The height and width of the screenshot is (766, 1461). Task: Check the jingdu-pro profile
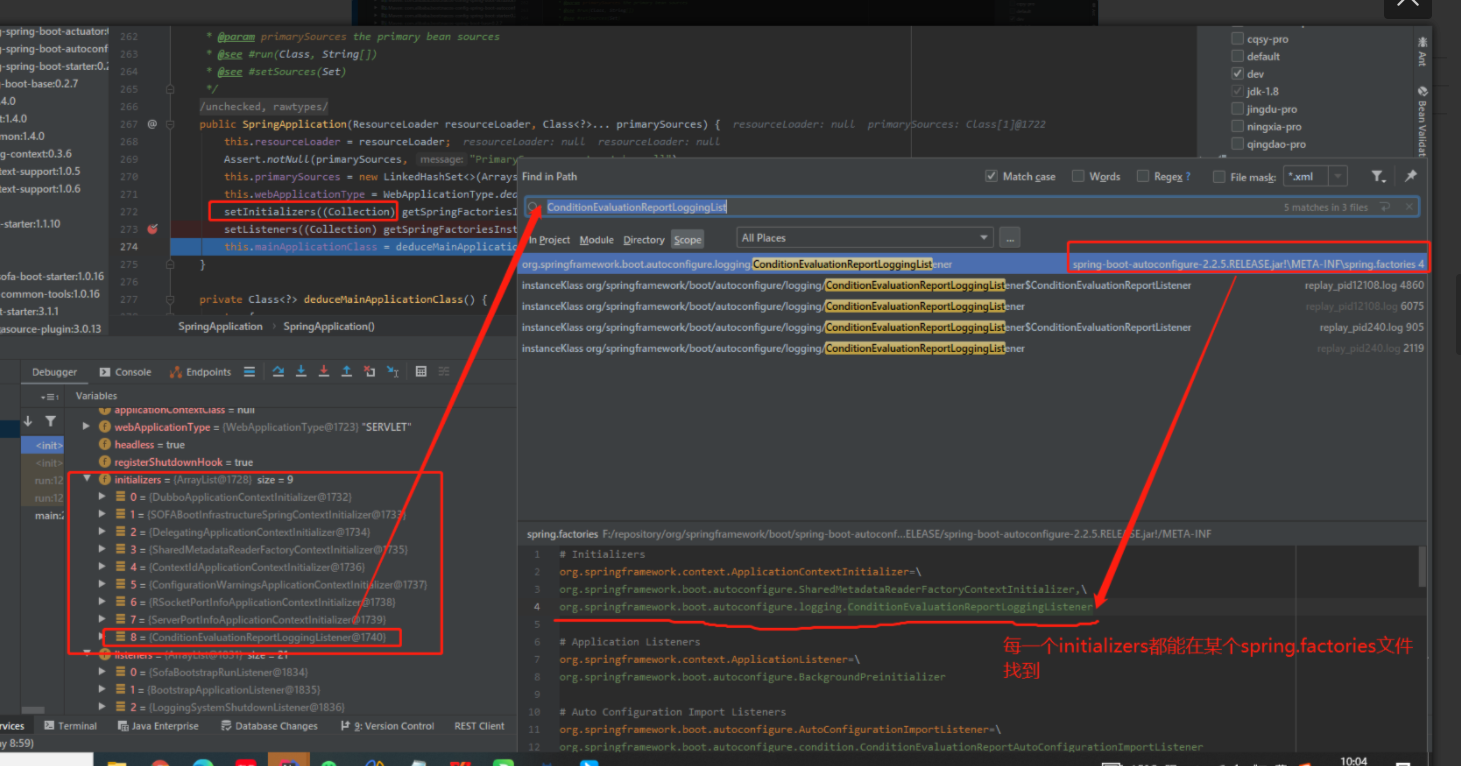click(1238, 109)
